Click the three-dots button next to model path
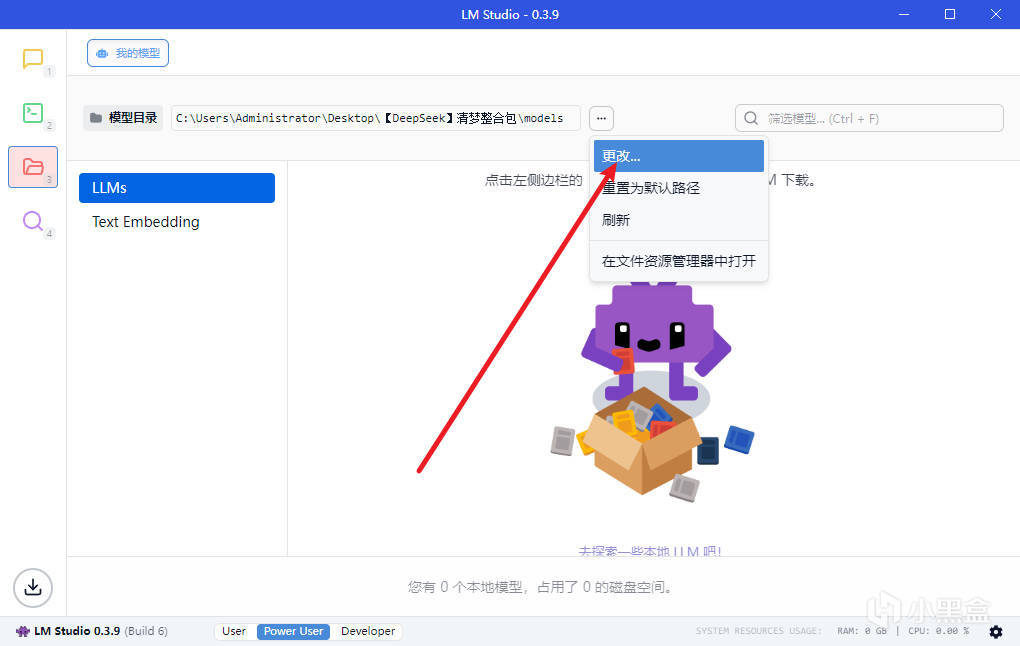This screenshot has width=1020, height=646. [601, 118]
